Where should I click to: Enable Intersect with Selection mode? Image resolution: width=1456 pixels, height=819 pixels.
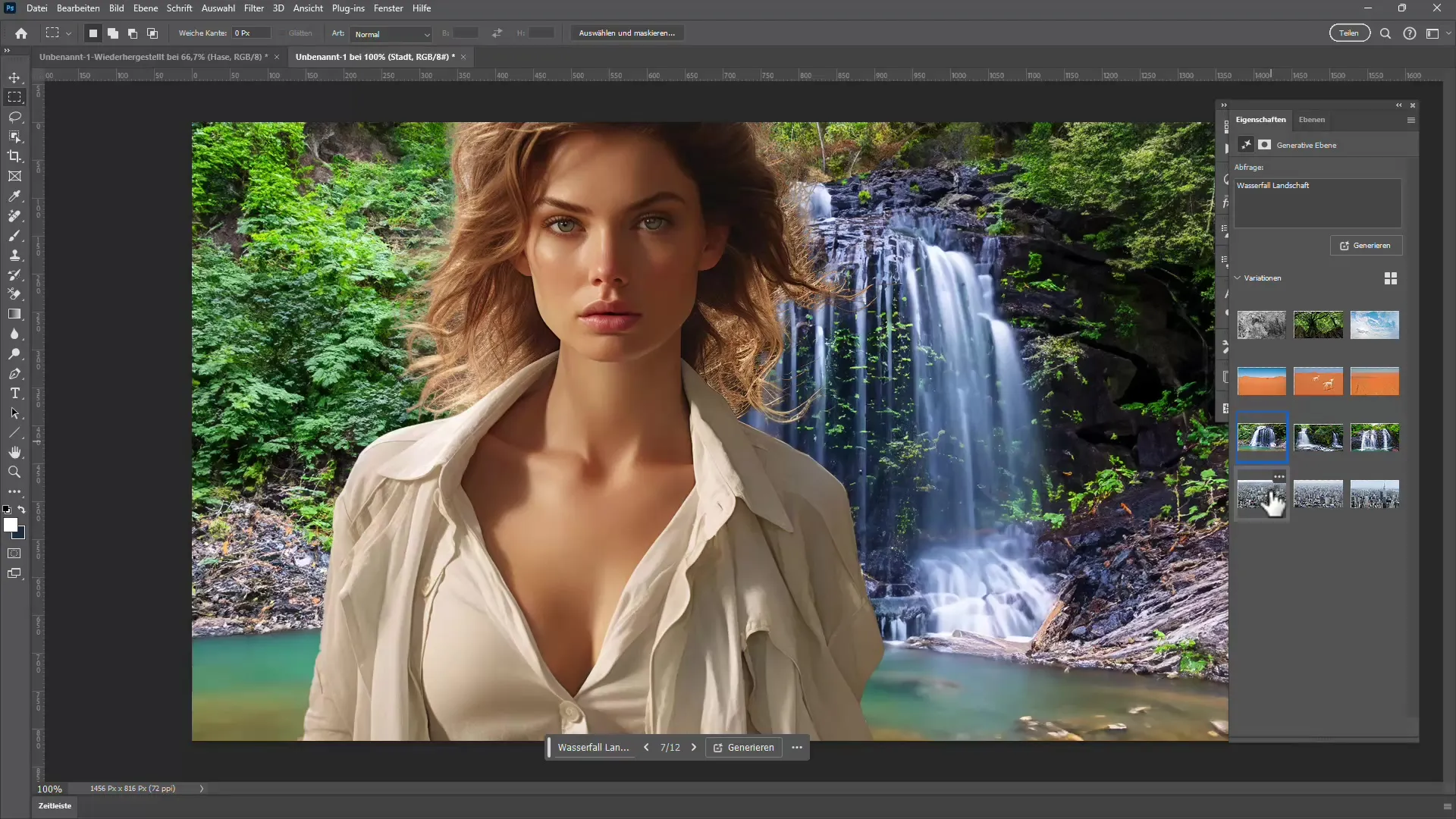pyautogui.click(x=152, y=33)
